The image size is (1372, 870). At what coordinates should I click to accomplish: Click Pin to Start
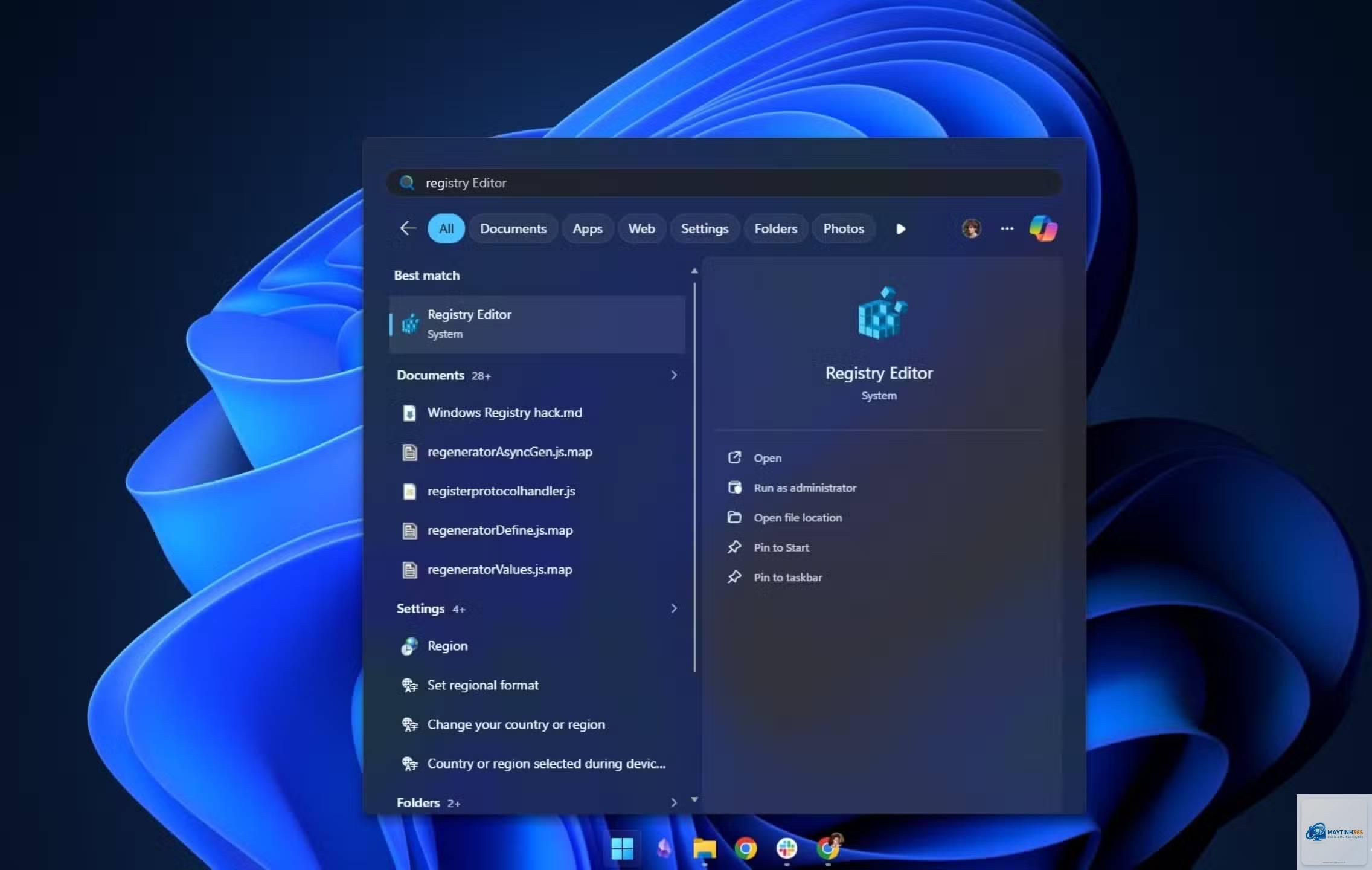point(781,547)
